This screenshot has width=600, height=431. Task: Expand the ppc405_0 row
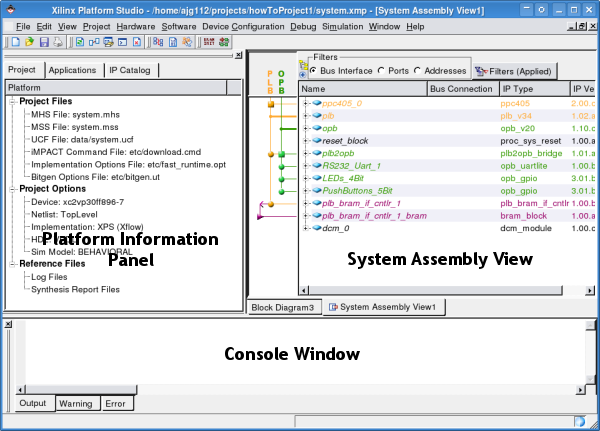tap(305, 103)
